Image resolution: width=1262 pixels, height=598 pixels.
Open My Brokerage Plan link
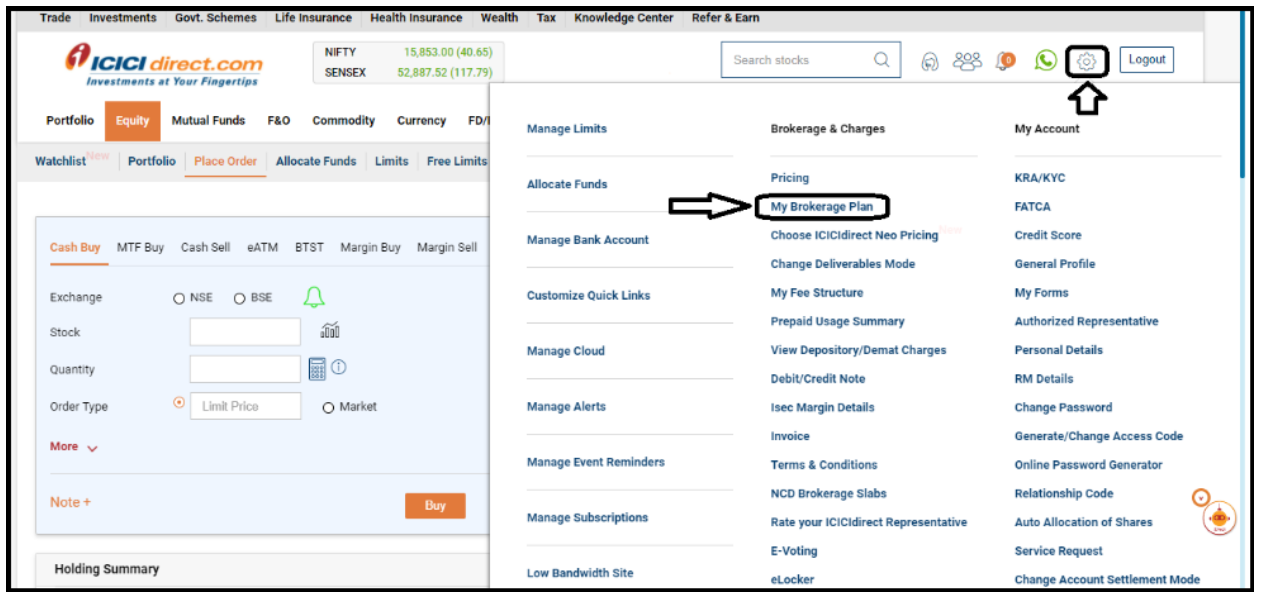(821, 207)
